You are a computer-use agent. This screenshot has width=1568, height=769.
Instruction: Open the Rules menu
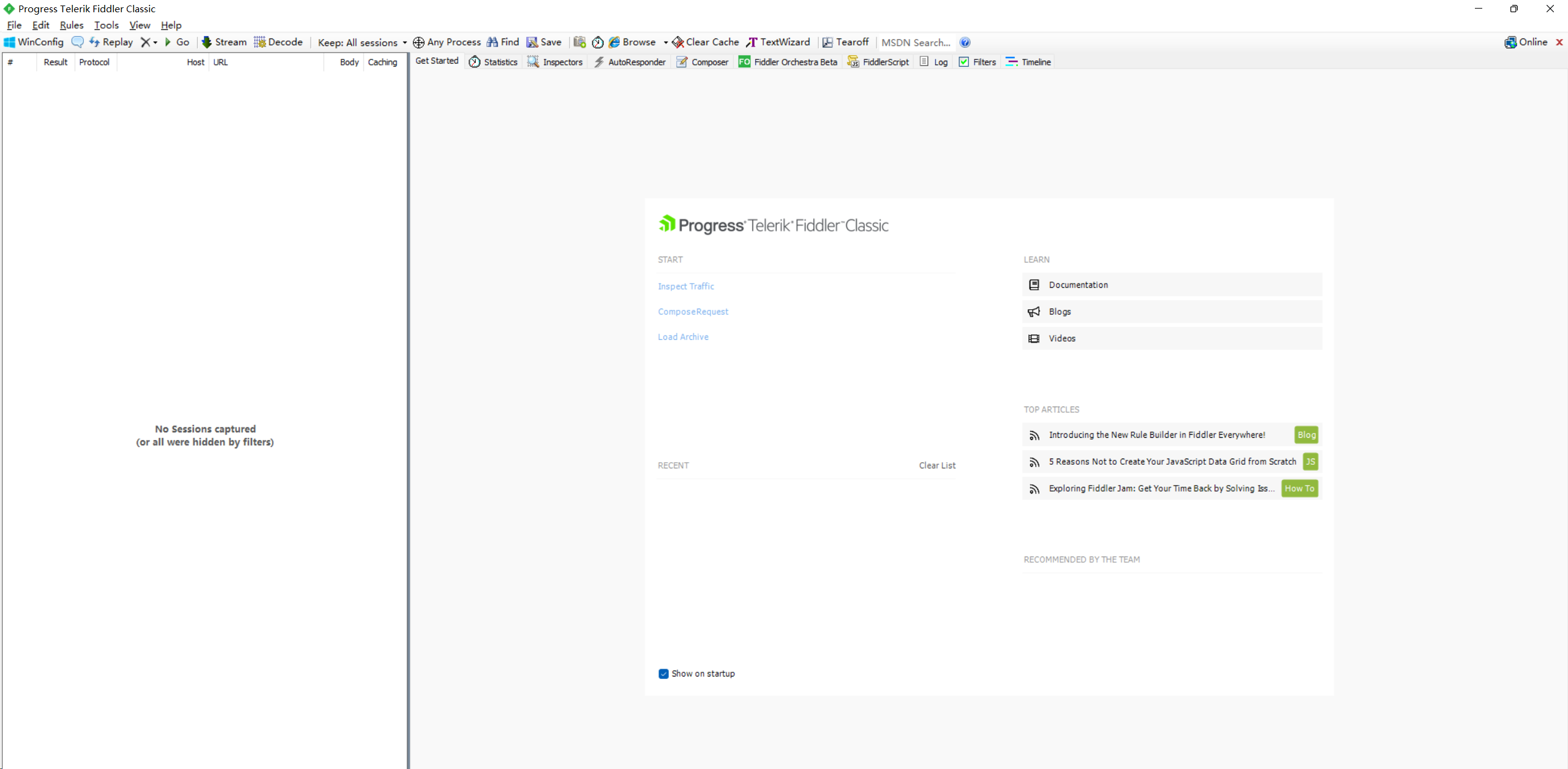point(71,25)
